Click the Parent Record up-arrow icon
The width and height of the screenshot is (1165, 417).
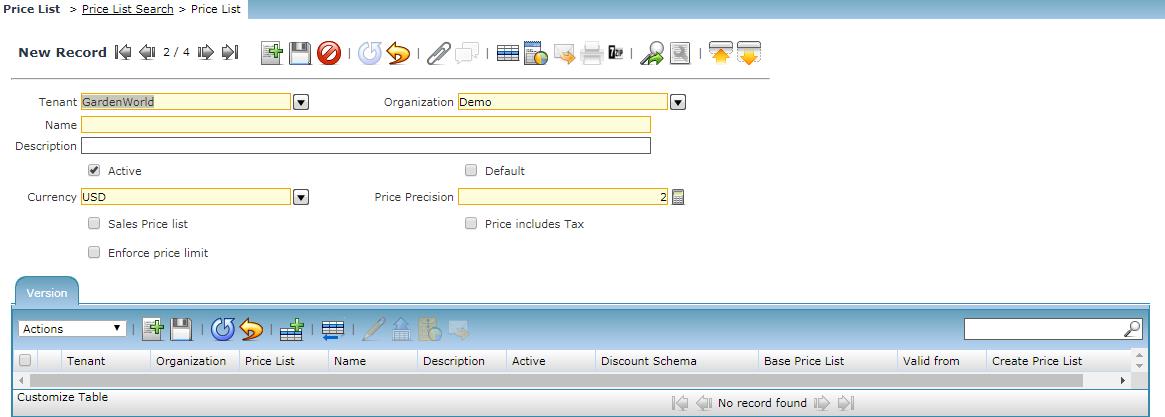pyautogui.click(x=721, y=53)
